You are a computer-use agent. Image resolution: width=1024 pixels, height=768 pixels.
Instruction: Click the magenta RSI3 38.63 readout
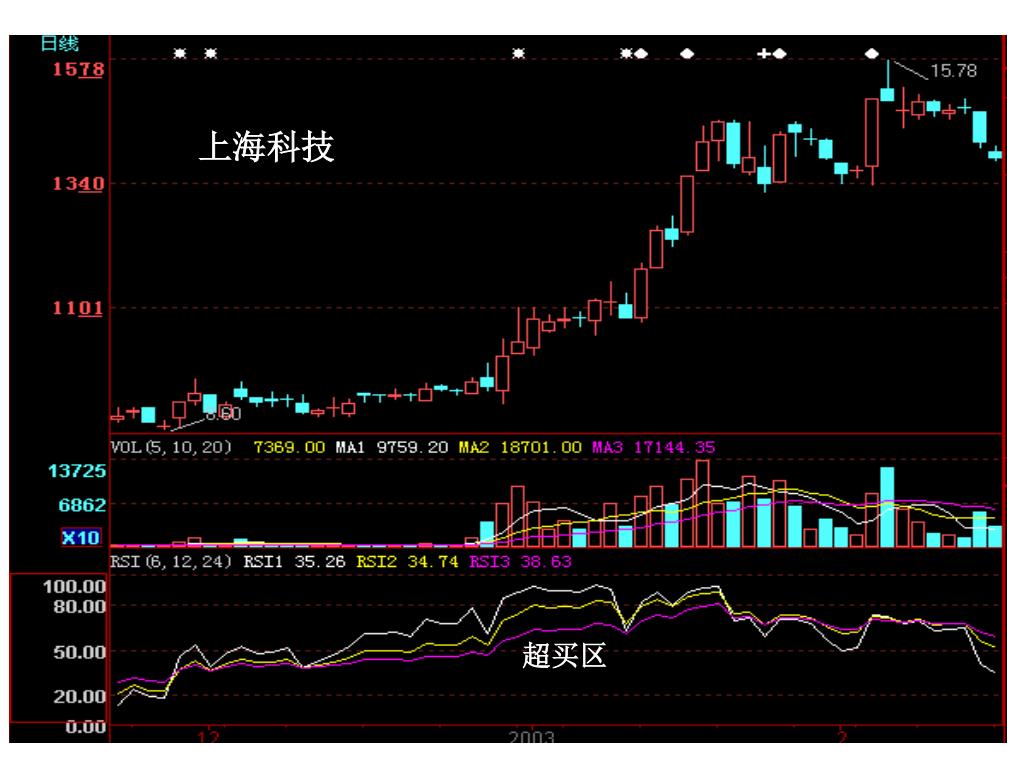(520, 562)
